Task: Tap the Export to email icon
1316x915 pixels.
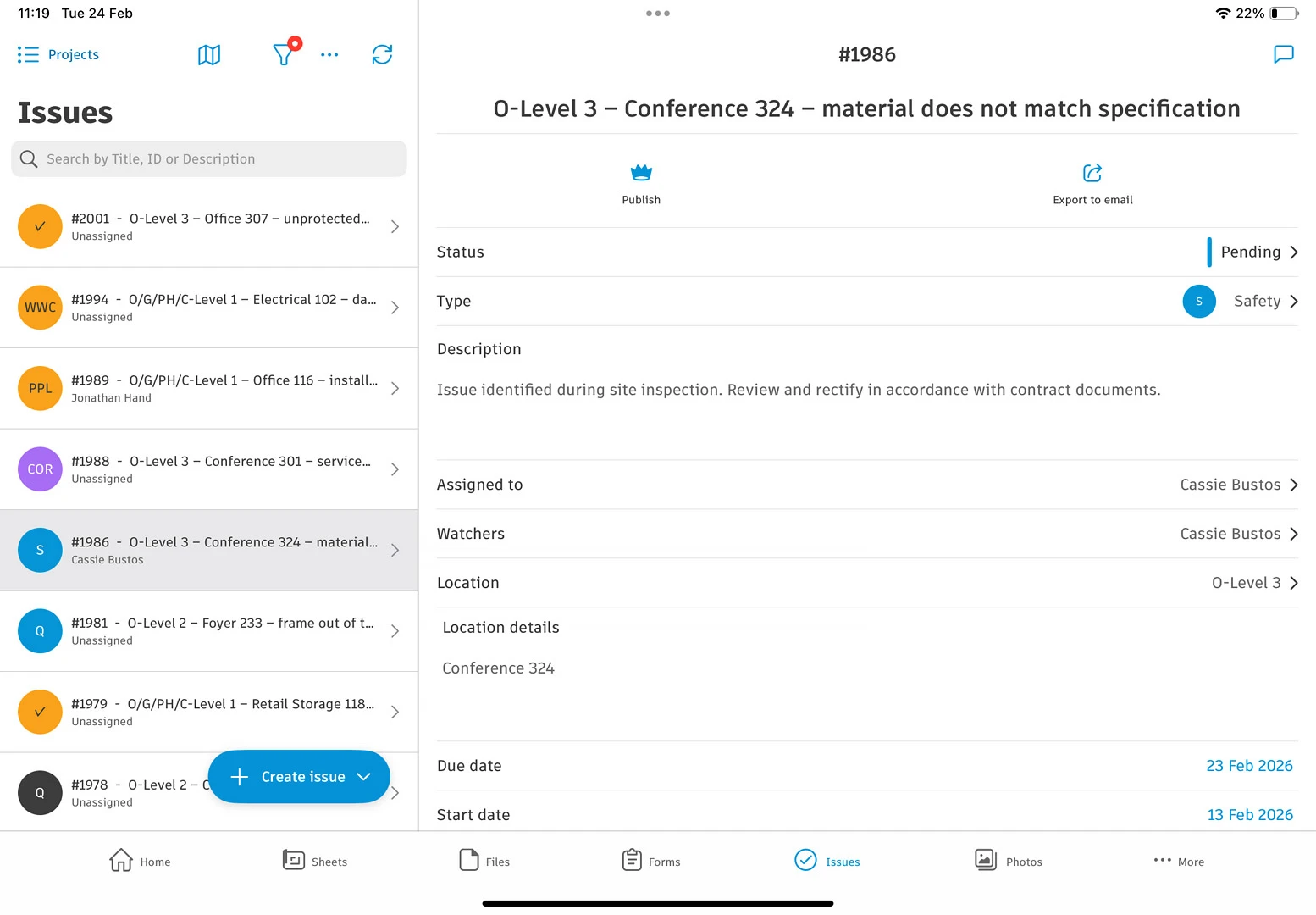Action: pos(1092,173)
